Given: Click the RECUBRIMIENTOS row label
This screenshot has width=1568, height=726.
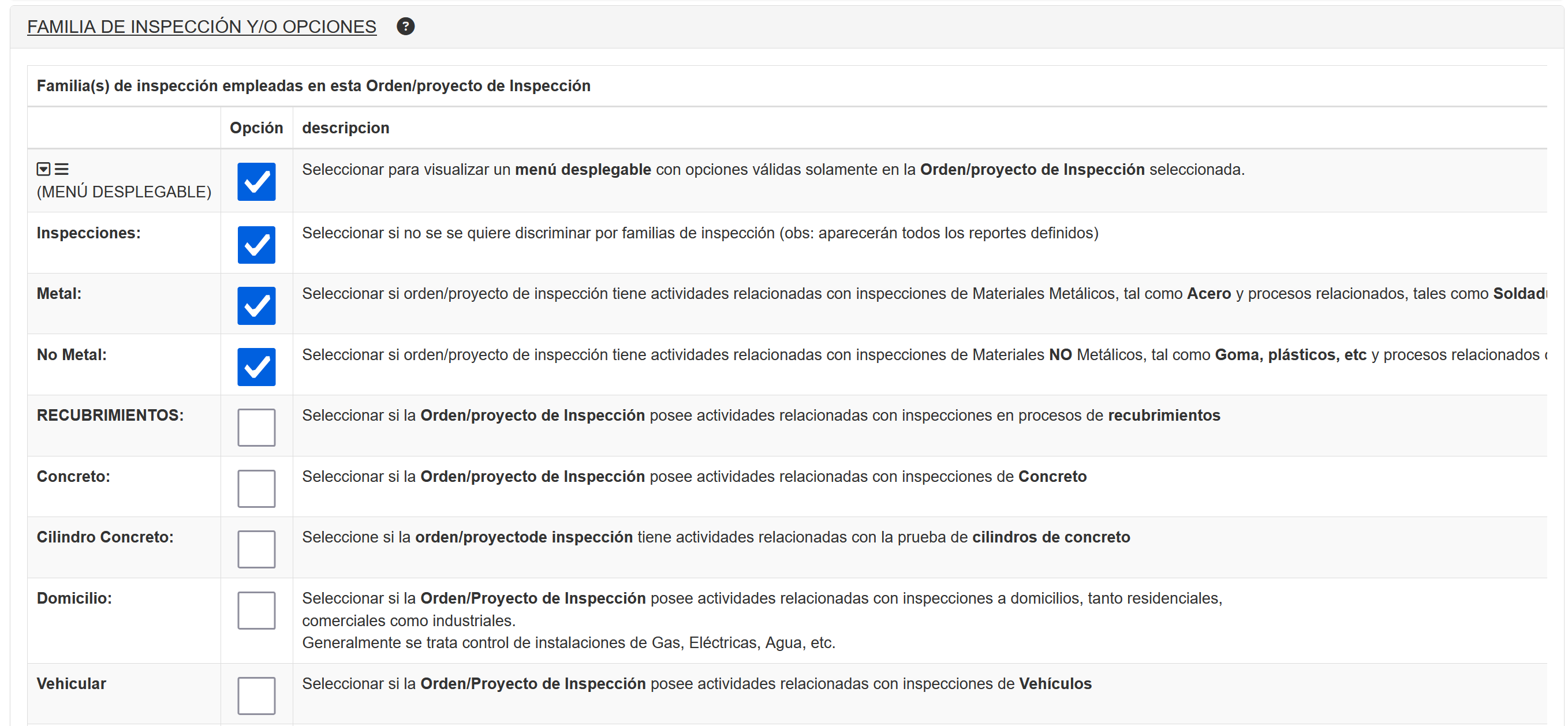Looking at the screenshot, I should 110,415.
